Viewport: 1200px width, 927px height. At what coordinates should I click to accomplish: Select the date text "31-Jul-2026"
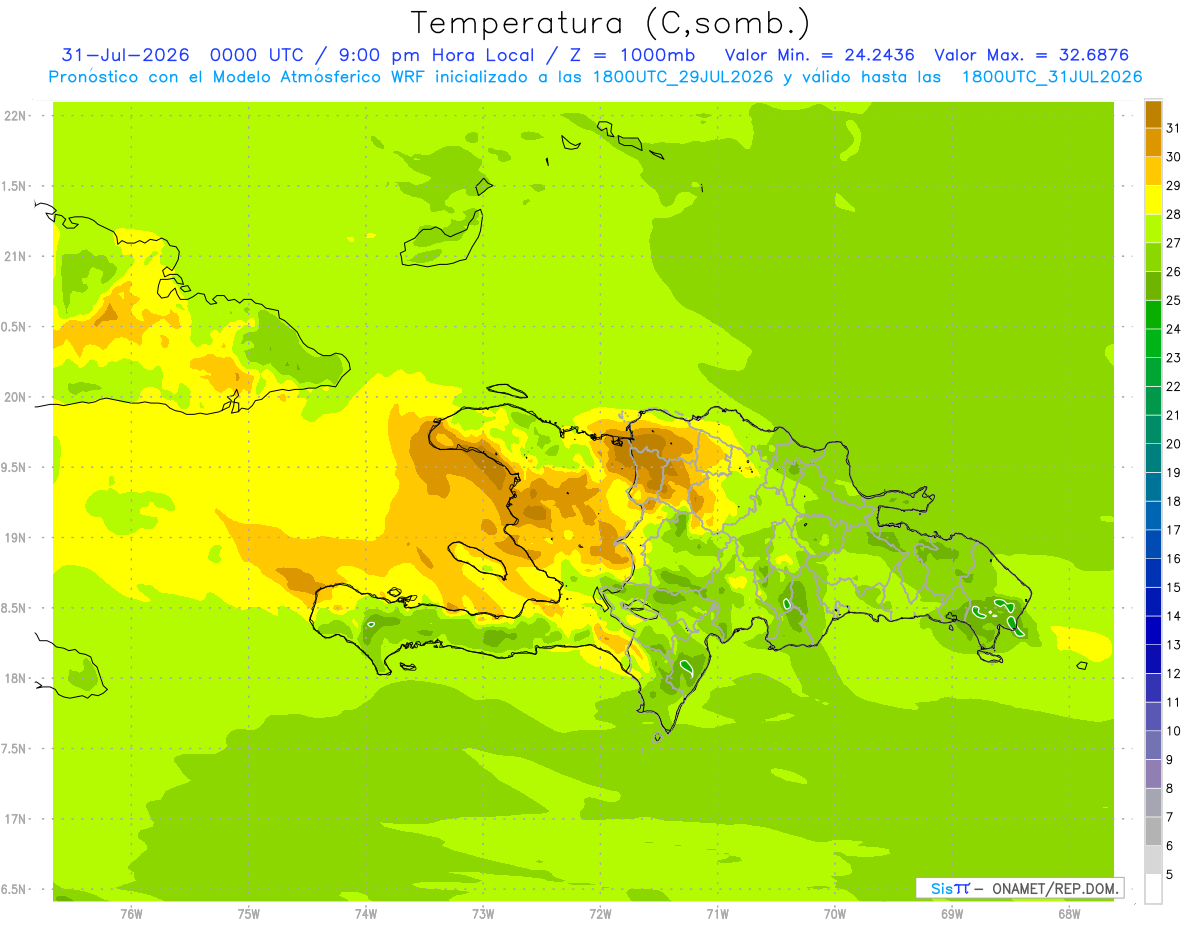coord(125,55)
